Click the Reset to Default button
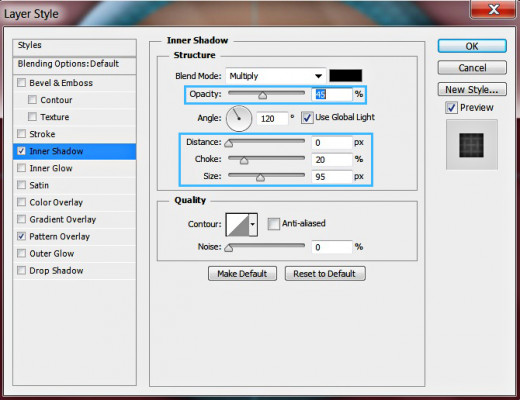This screenshot has width=520, height=400. (x=325, y=274)
